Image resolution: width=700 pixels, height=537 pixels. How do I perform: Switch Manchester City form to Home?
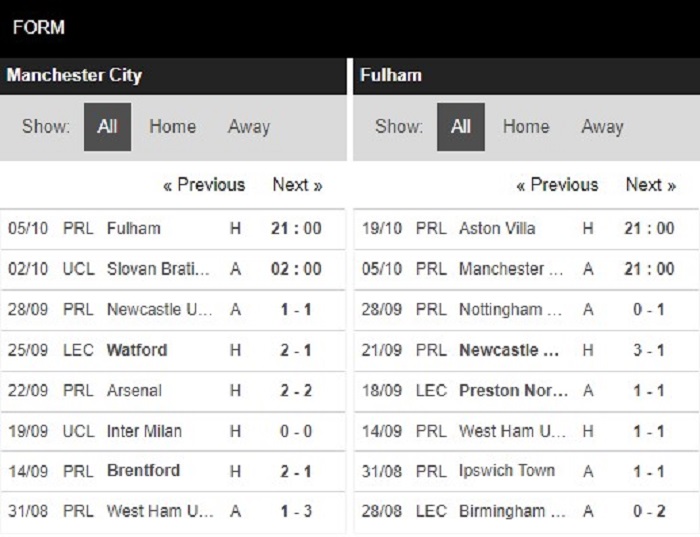pos(172,127)
